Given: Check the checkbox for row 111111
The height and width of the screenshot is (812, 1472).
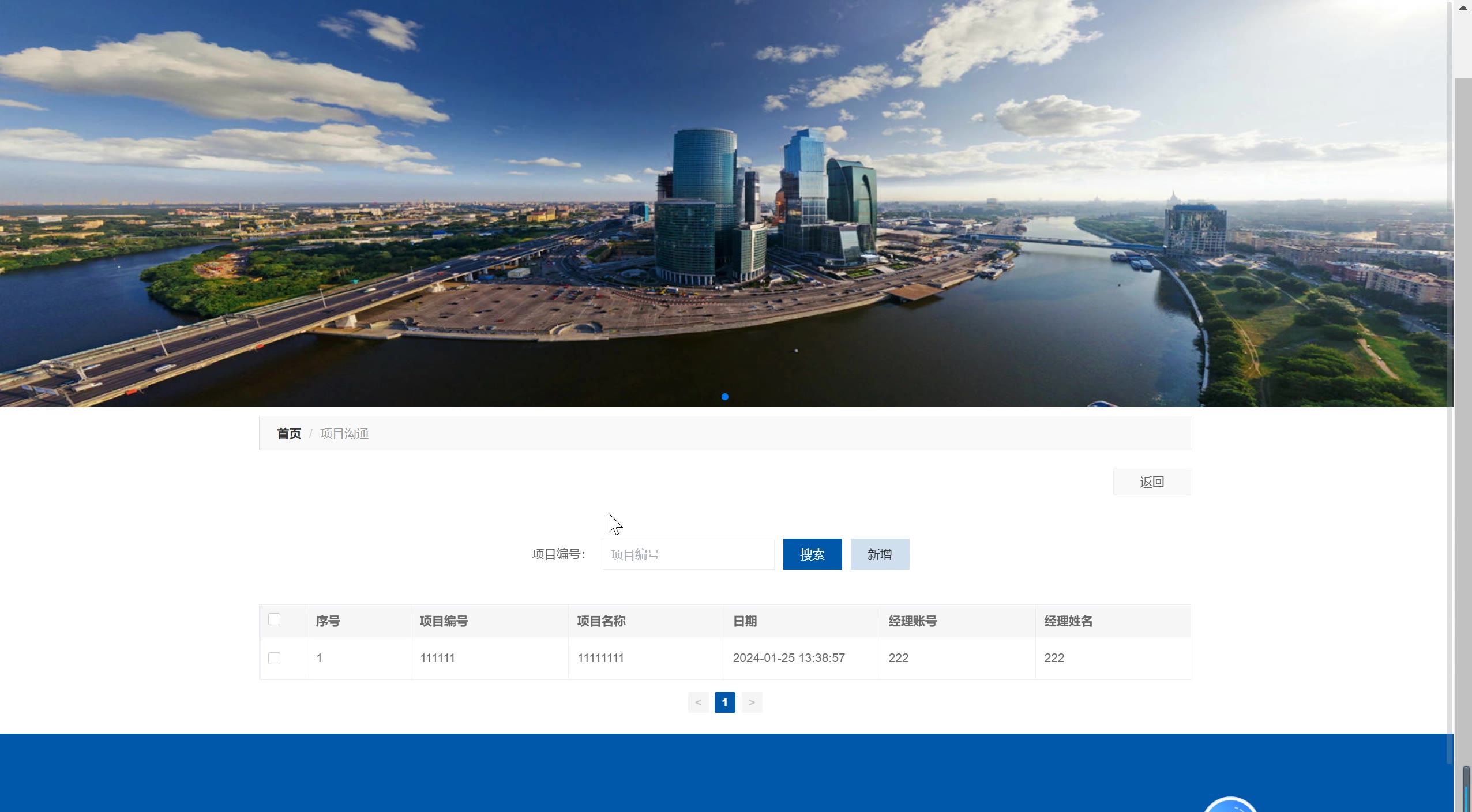Looking at the screenshot, I should pos(275,658).
